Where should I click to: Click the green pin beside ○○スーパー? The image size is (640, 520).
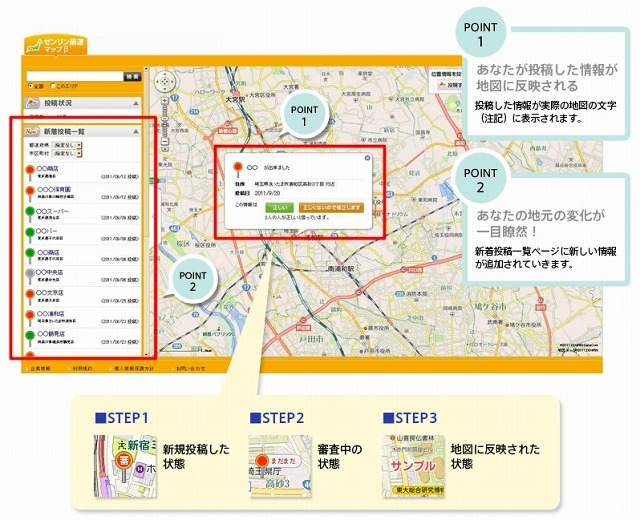tap(29, 213)
